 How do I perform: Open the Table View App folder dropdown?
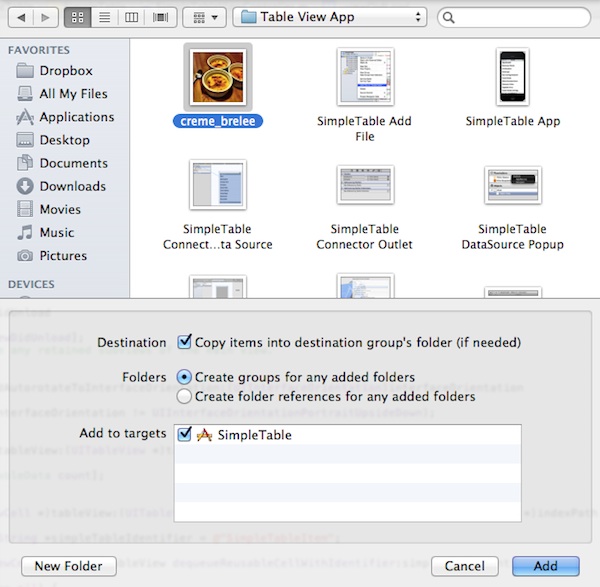tap(329, 18)
